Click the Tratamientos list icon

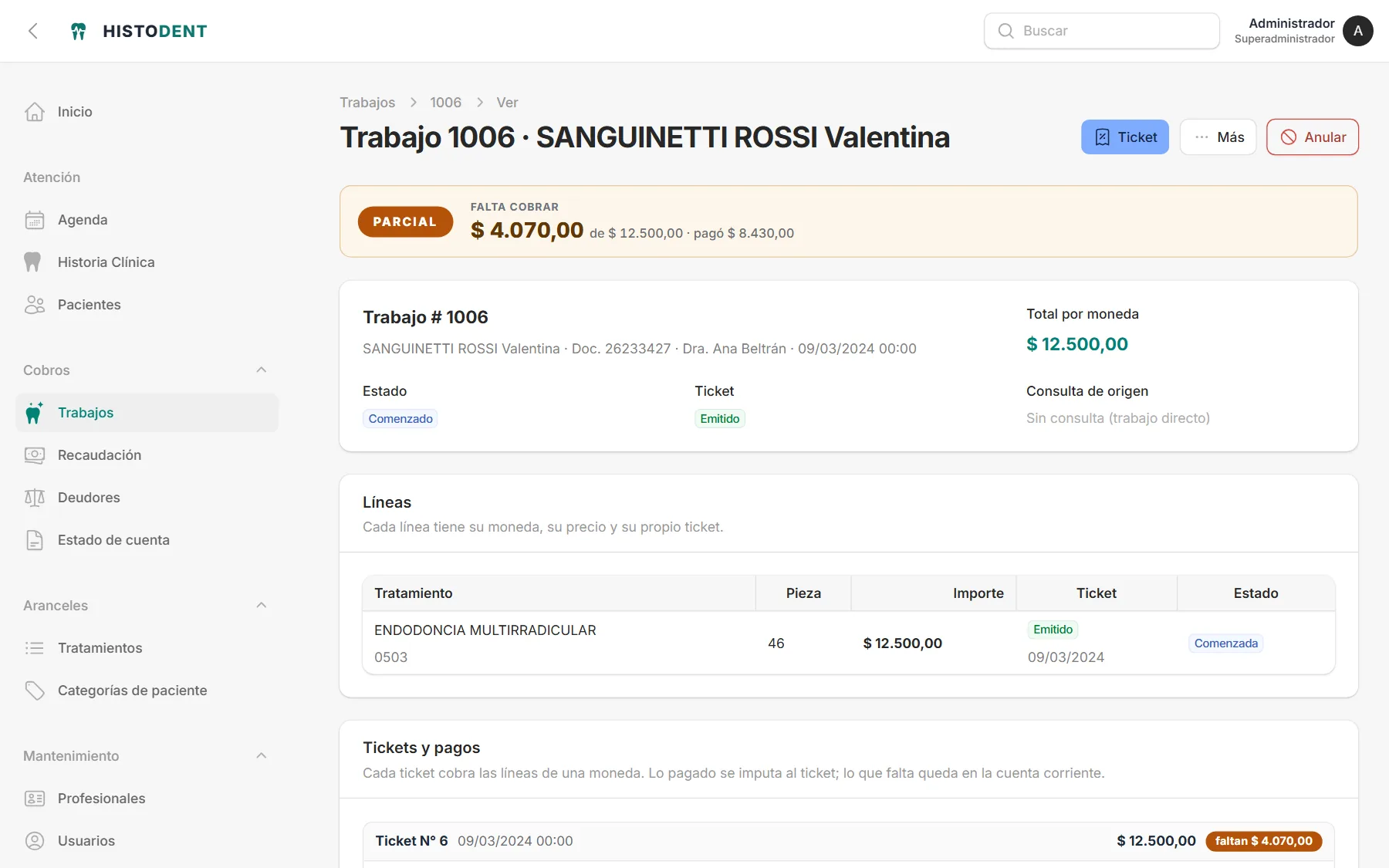(35, 648)
